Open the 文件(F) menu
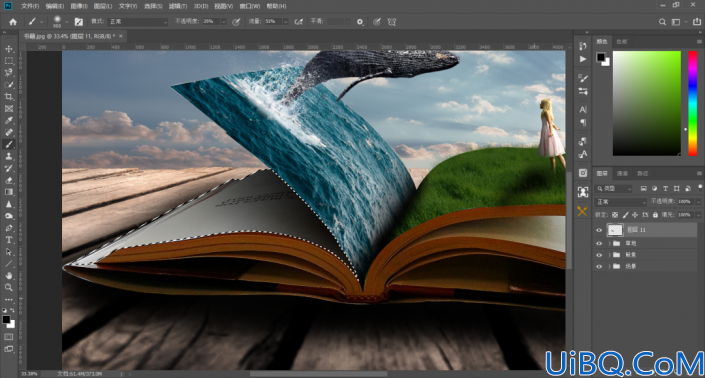The height and width of the screenshot is (378, 705). pyautogui.click(x=30, y=6)
